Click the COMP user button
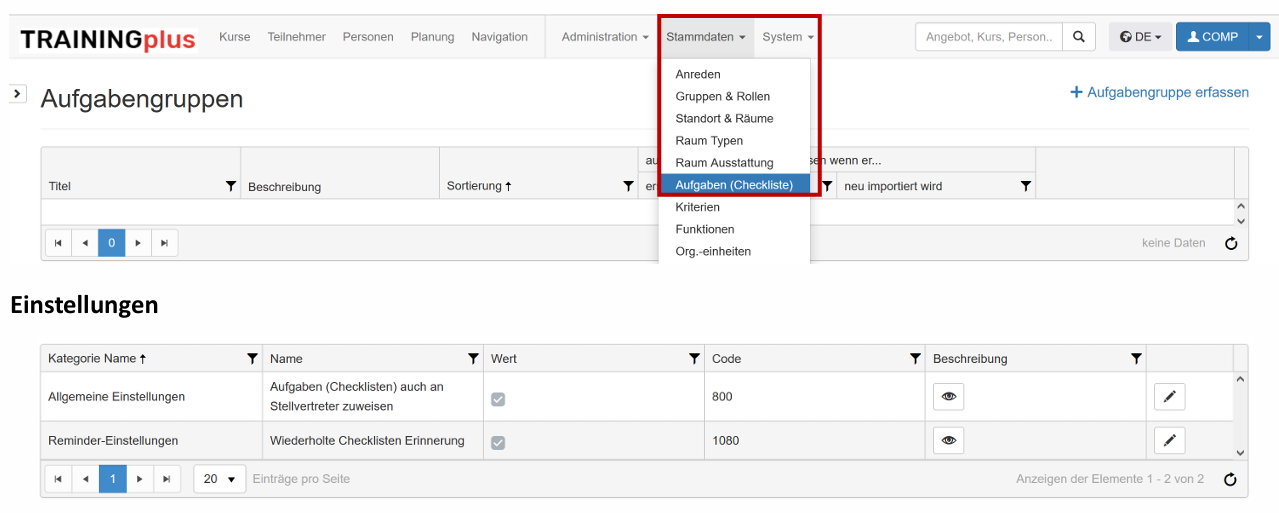1279x513 pixels. (x=1212, y=37)
